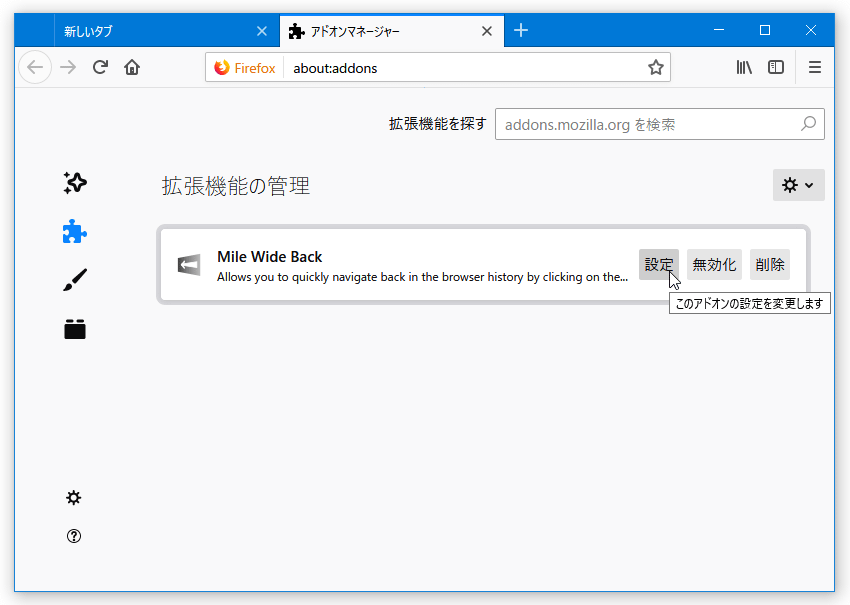Open add-ons support help icon
The width and height of the screenshot is (850, 605).
point(74,536)
